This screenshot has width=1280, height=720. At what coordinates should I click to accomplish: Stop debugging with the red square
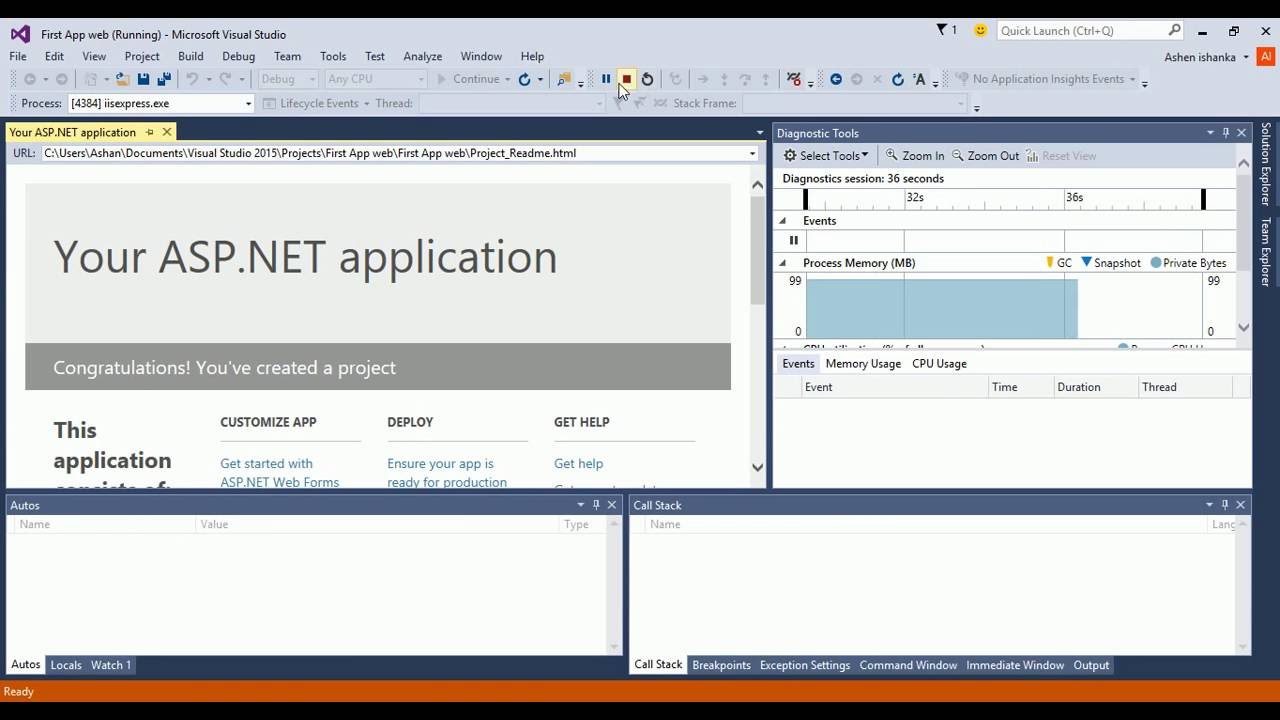coord(627,79)
